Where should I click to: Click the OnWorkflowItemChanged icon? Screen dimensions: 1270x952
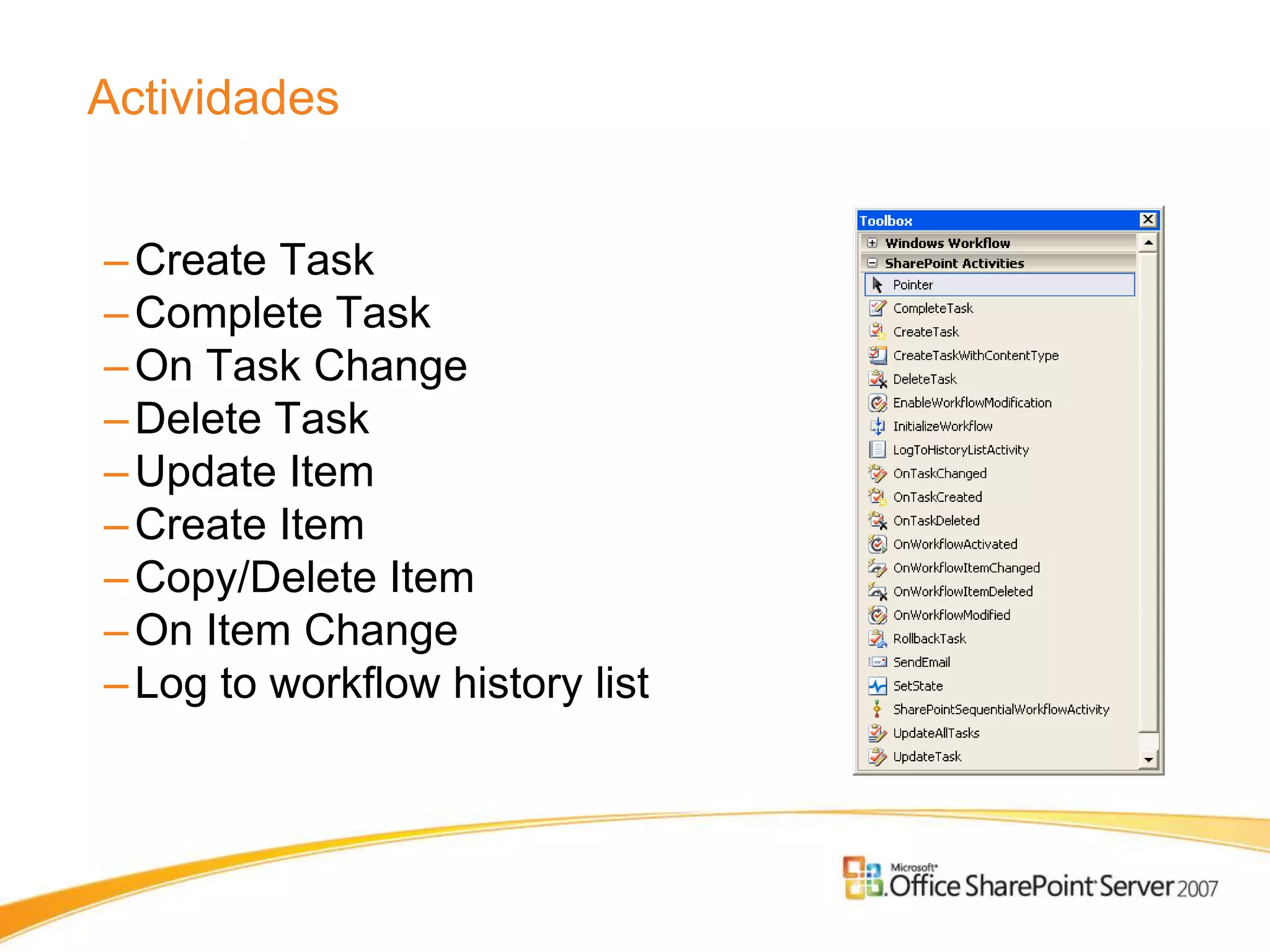point(877,567)
